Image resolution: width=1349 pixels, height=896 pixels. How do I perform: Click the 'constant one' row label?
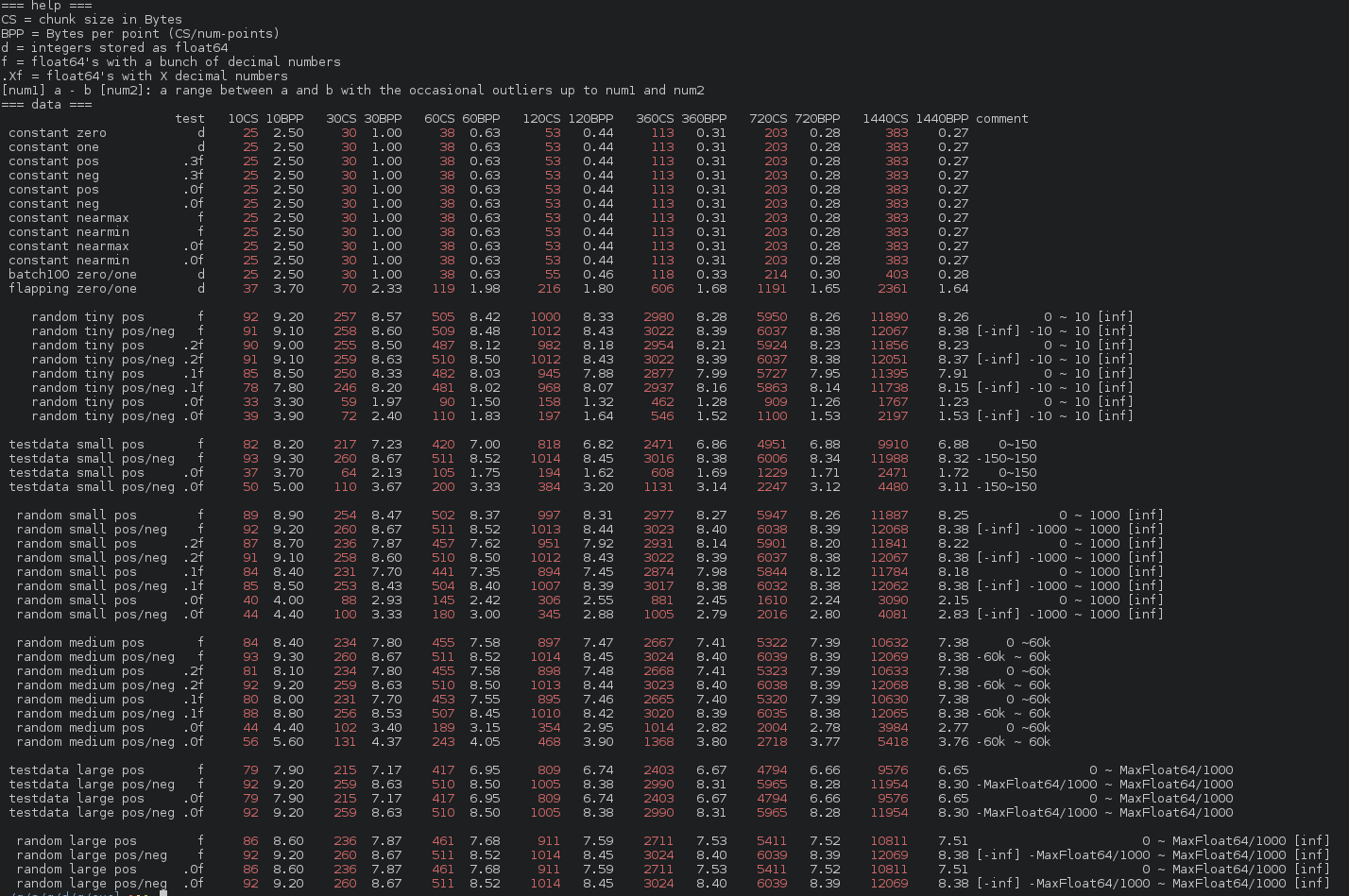click(53, 146)
